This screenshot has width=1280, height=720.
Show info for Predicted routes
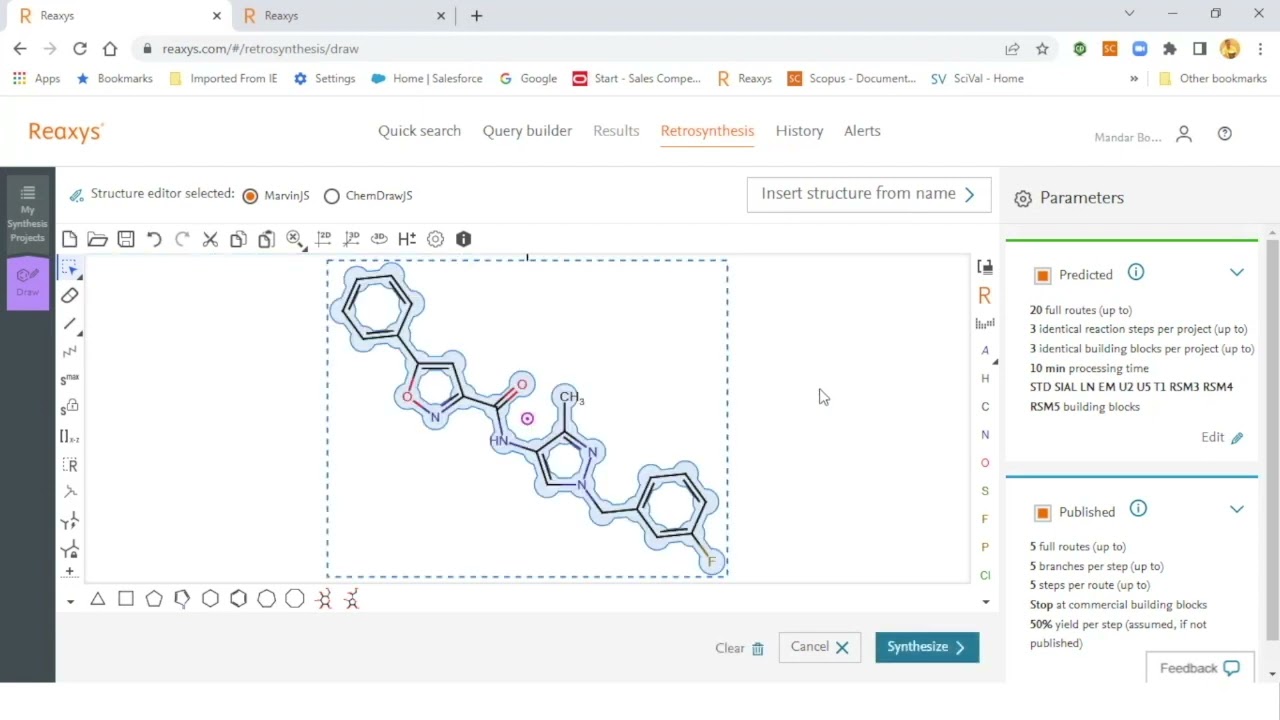pos(1136,273)
